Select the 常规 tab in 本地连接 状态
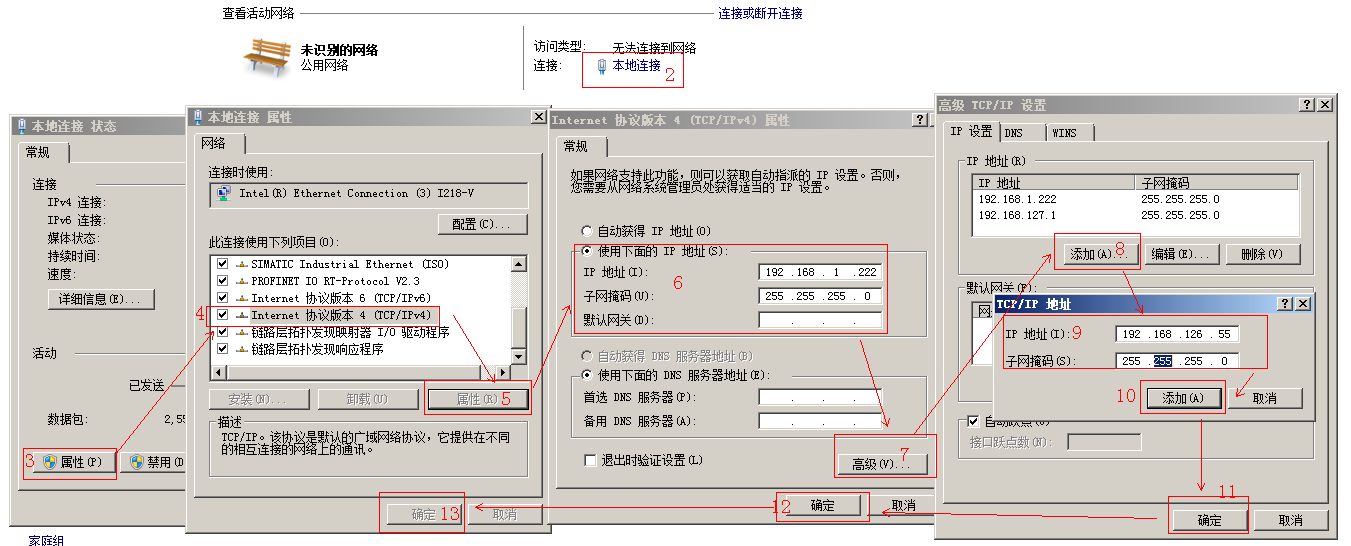 [x=44, y=153]
